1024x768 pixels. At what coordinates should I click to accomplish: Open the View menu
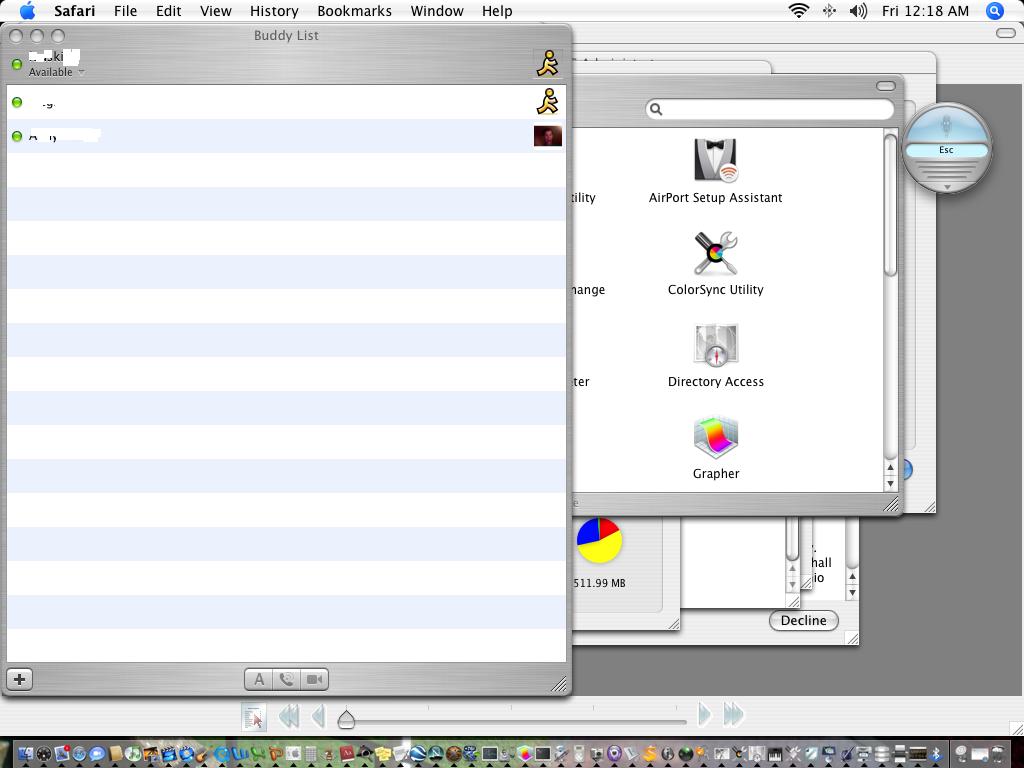(x=216, y=11)
